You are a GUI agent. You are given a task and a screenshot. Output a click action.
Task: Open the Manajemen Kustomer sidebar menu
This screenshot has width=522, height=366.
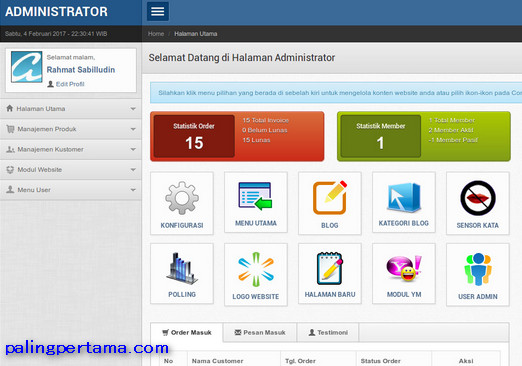pos(71,149)
